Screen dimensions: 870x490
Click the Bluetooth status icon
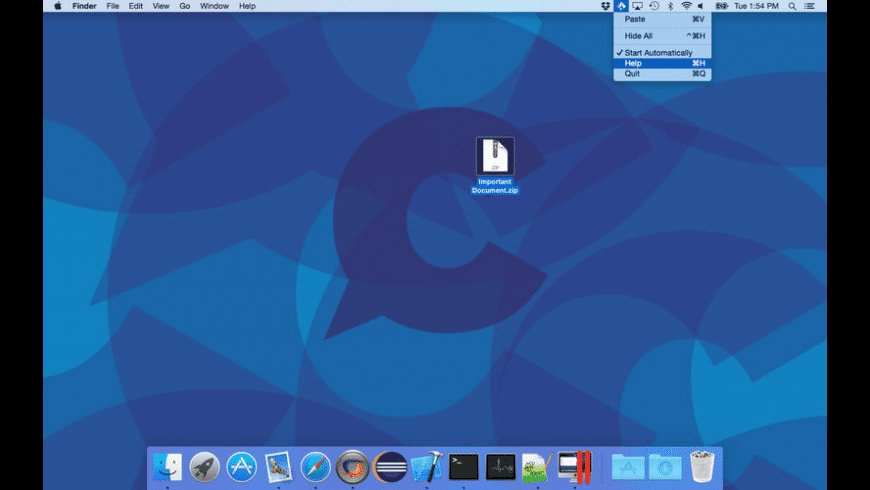(x=670, y=6)
